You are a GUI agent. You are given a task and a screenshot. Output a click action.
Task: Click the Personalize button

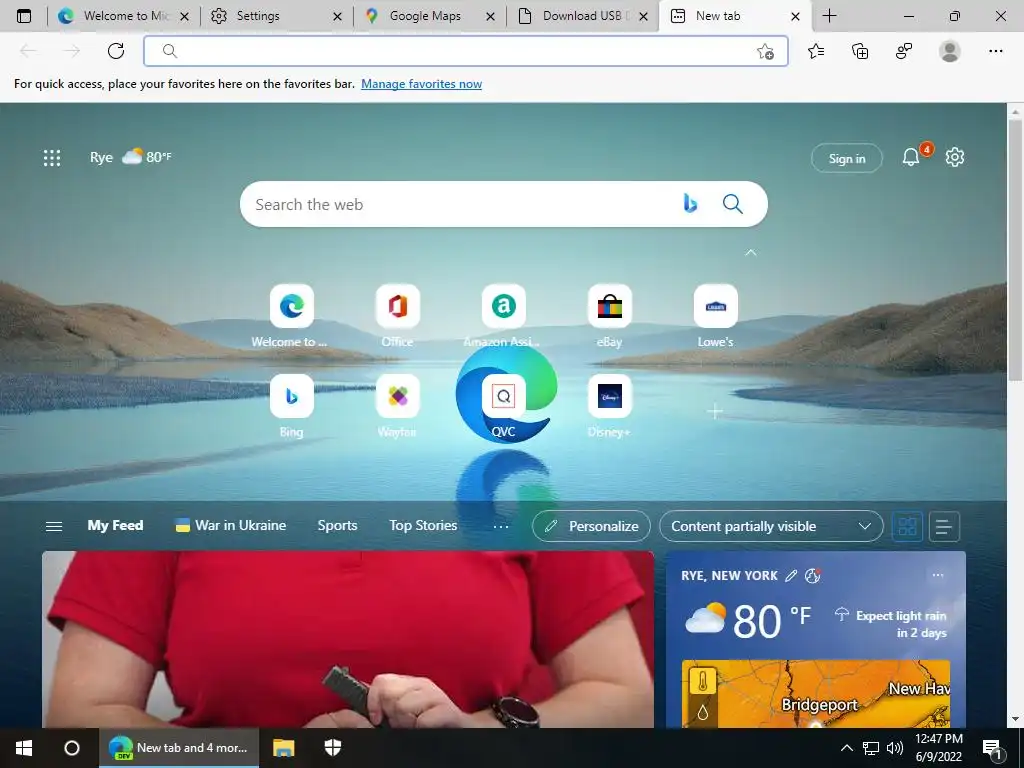pos(591,526)
